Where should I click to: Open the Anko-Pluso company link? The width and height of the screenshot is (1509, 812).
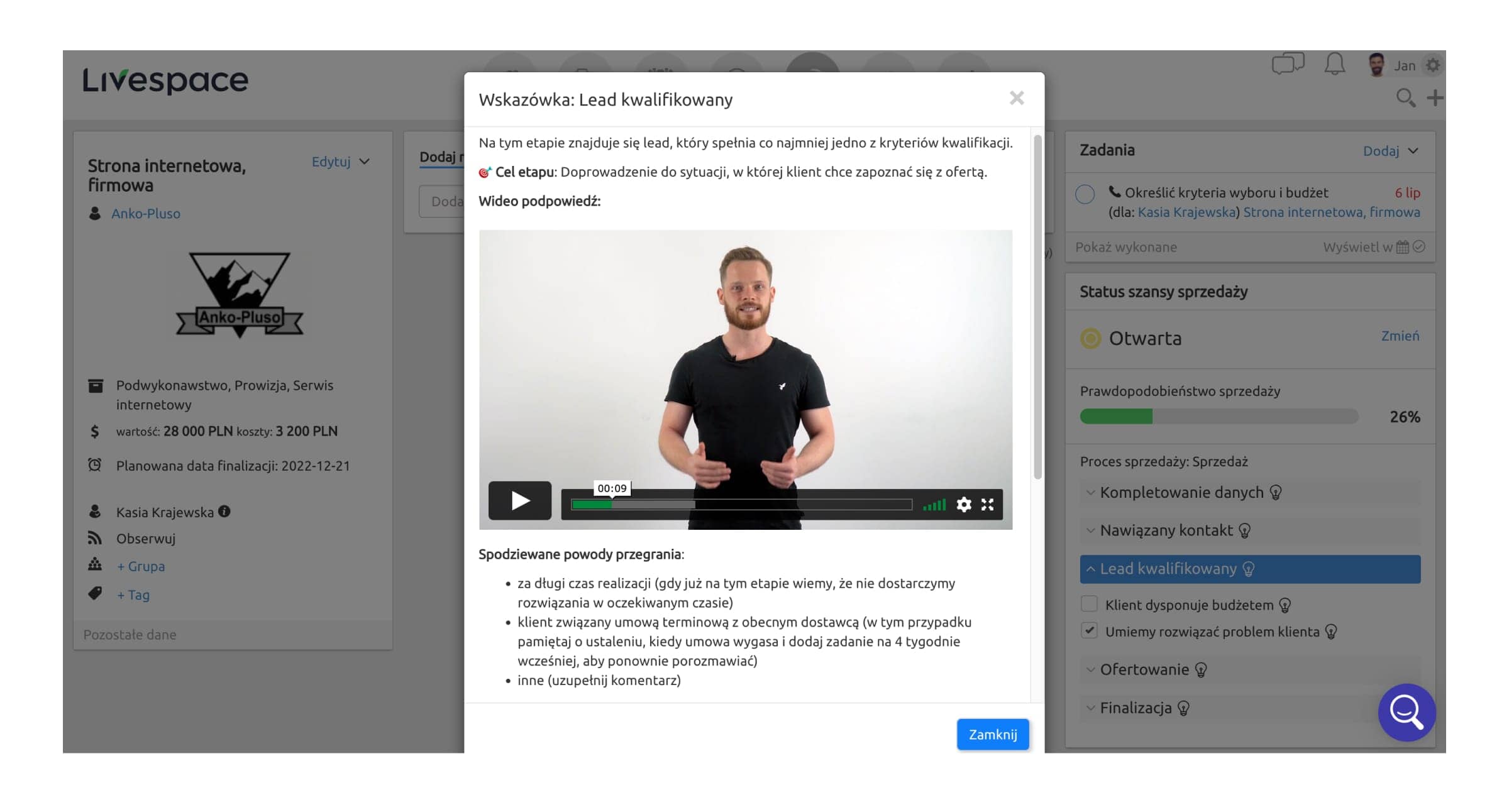tap(145, 214)
